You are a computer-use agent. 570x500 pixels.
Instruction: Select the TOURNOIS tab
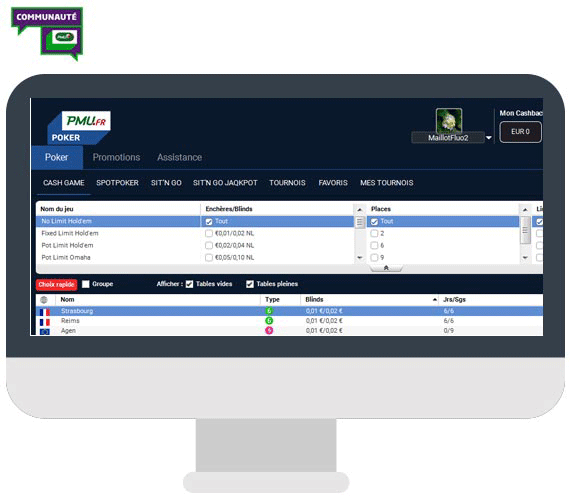(x=287, y=183)
